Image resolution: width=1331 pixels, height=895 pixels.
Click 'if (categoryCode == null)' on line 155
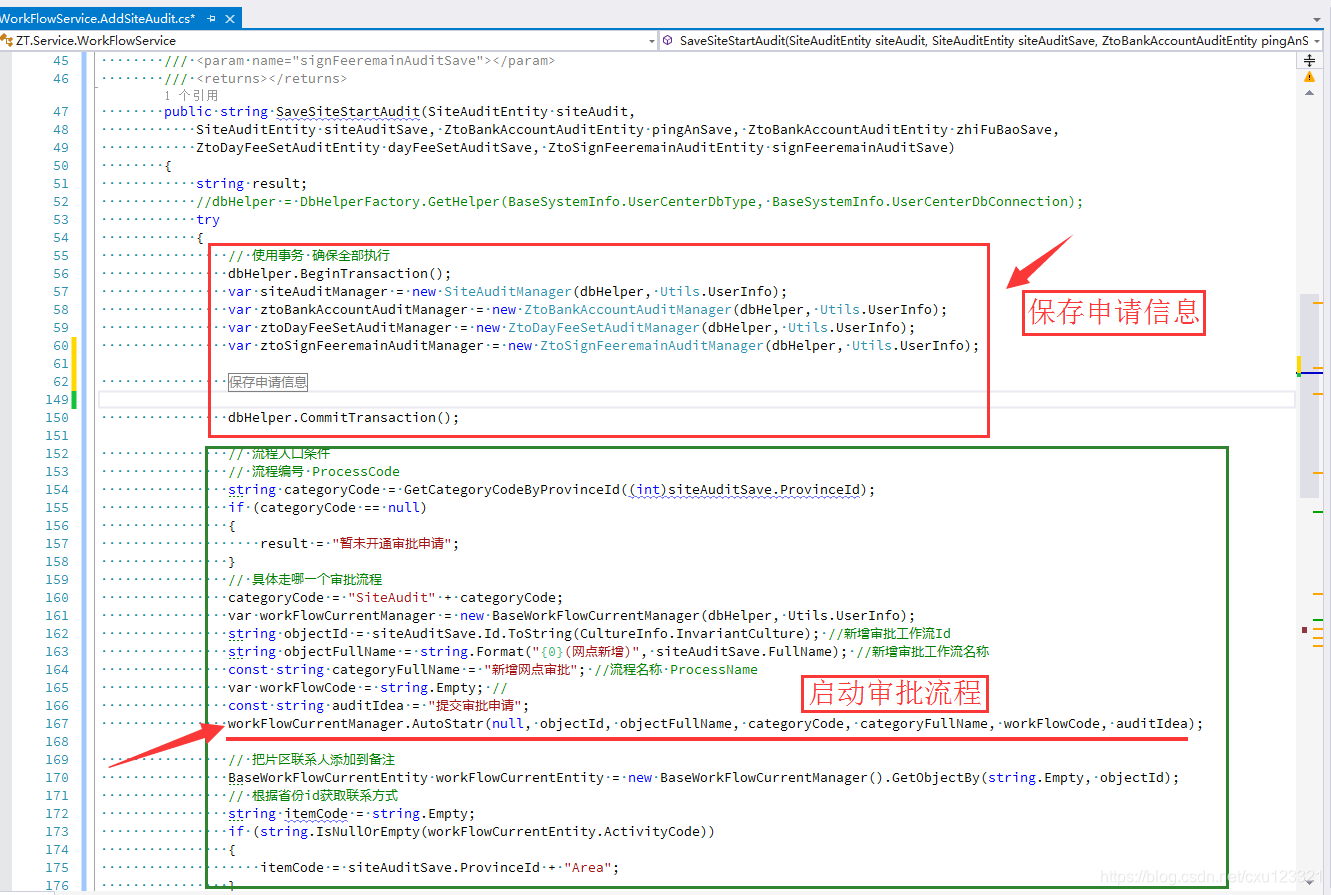(327, 507)
